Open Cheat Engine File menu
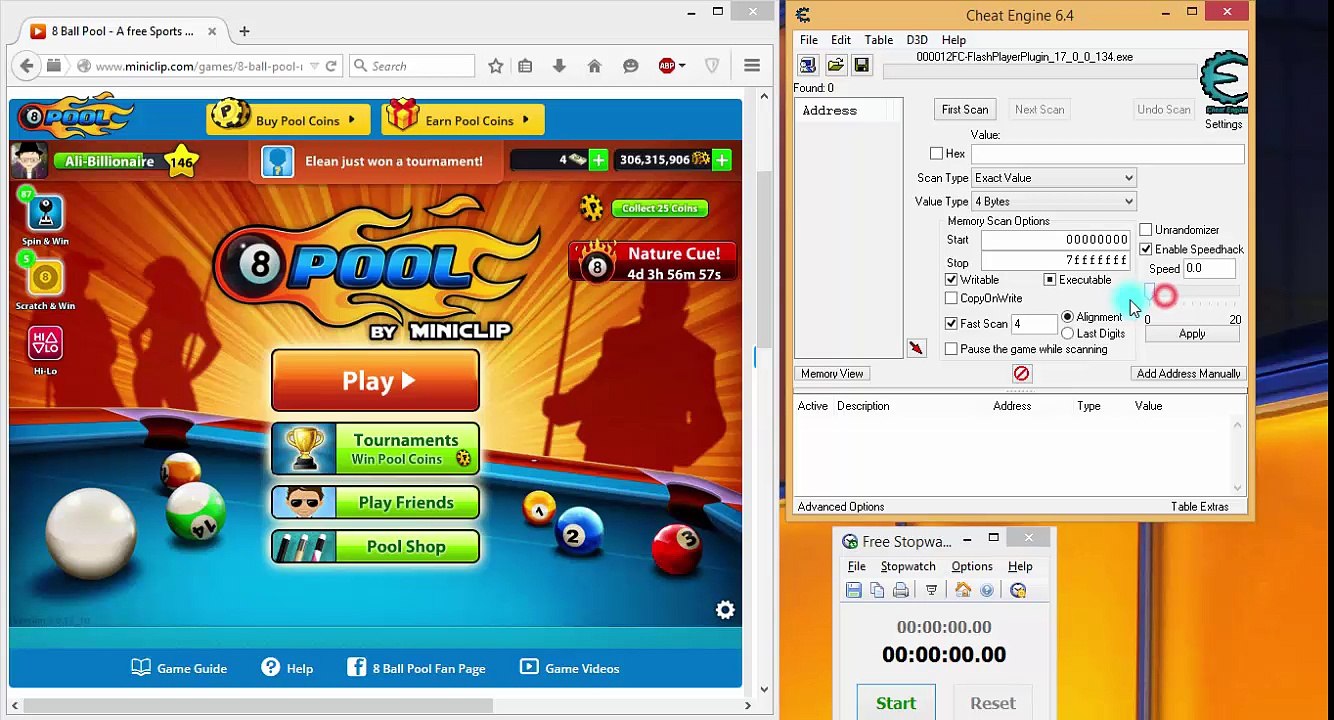 [x=809, y=40]
